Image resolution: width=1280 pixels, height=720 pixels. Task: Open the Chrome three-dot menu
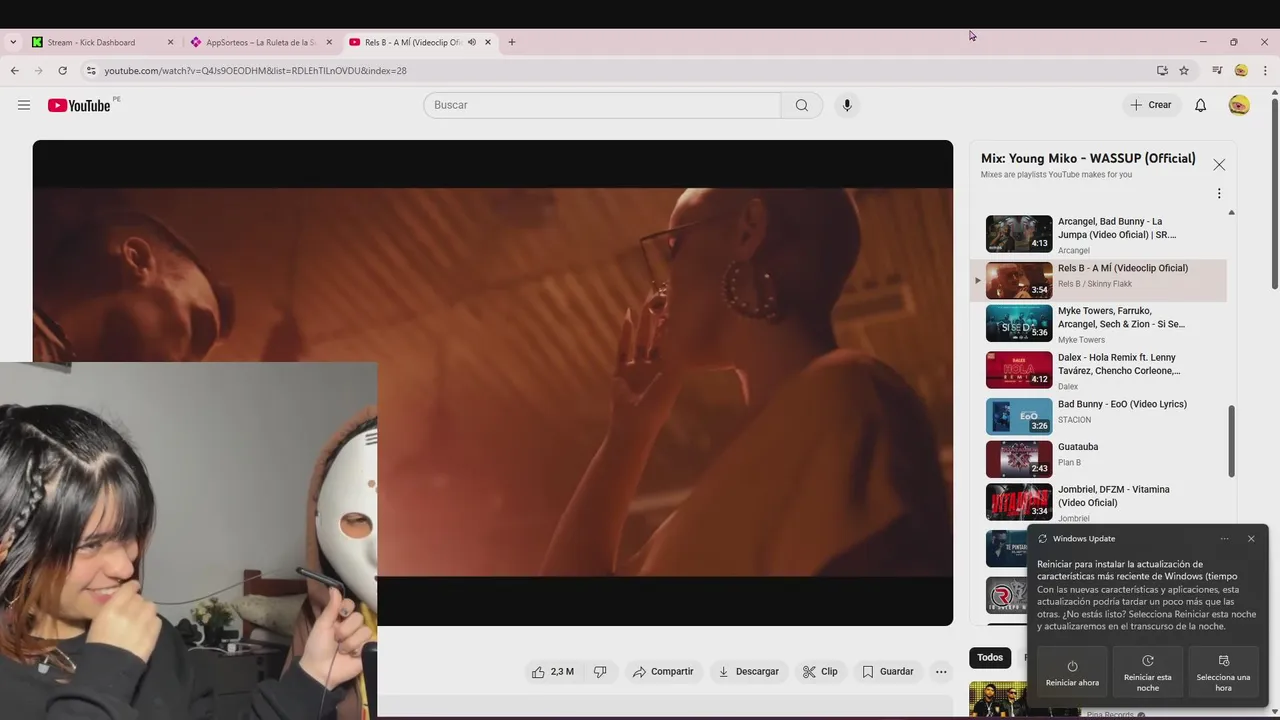tap(1265, 71)
